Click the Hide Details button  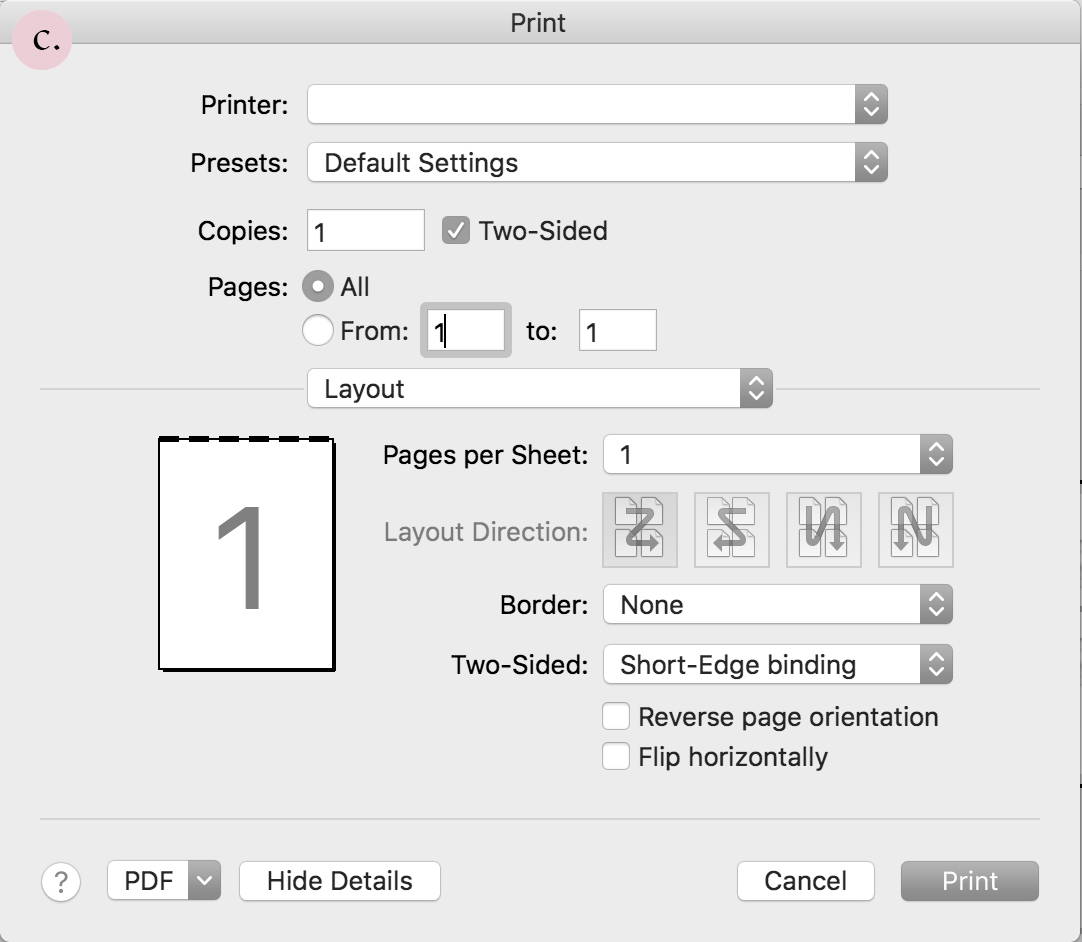coord(340,881)
